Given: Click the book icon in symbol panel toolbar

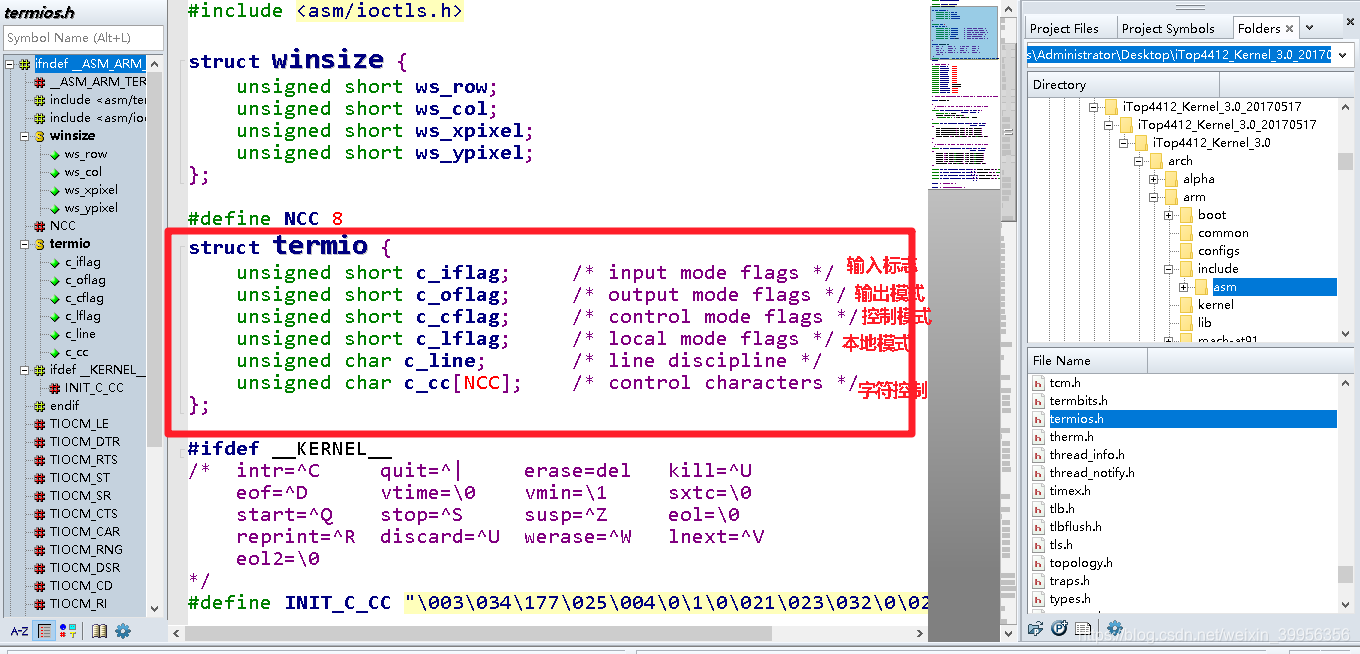Looking at the screenshot, I should [x=99, y=631].
